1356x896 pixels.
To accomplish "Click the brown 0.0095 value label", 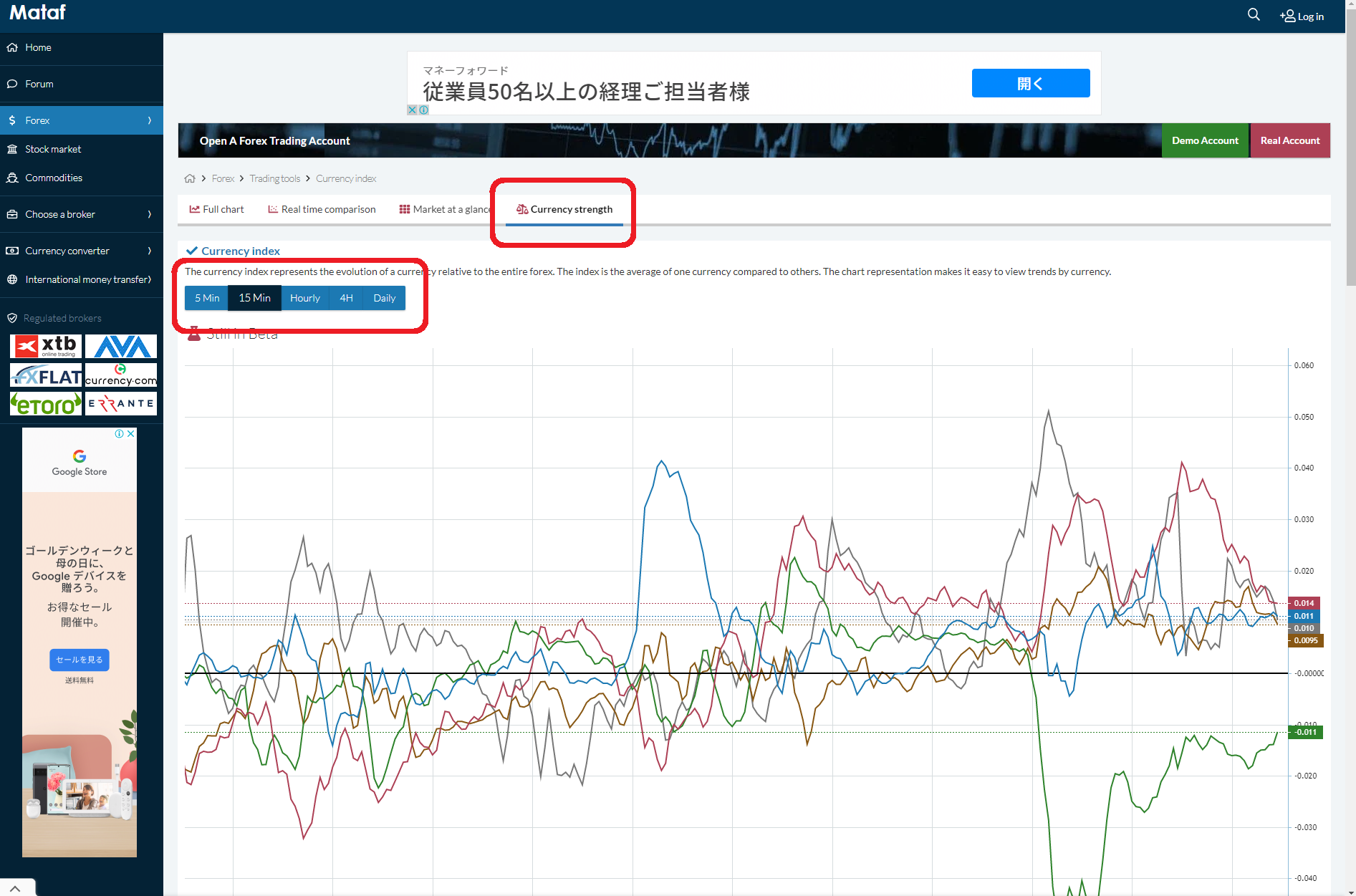I will 1306,640.
